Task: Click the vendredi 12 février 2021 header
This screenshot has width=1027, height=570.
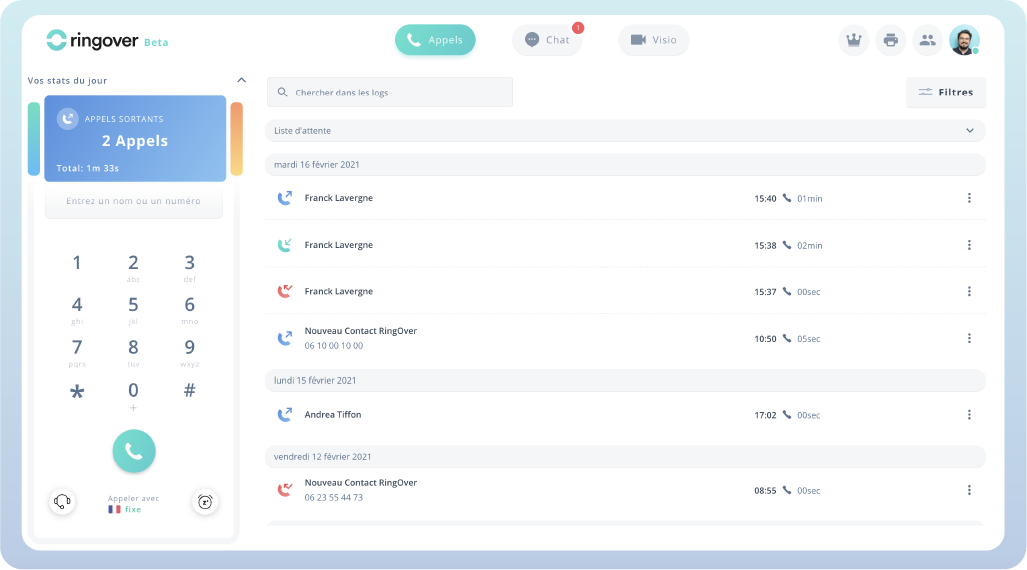Action: click(x=625, y=457)
